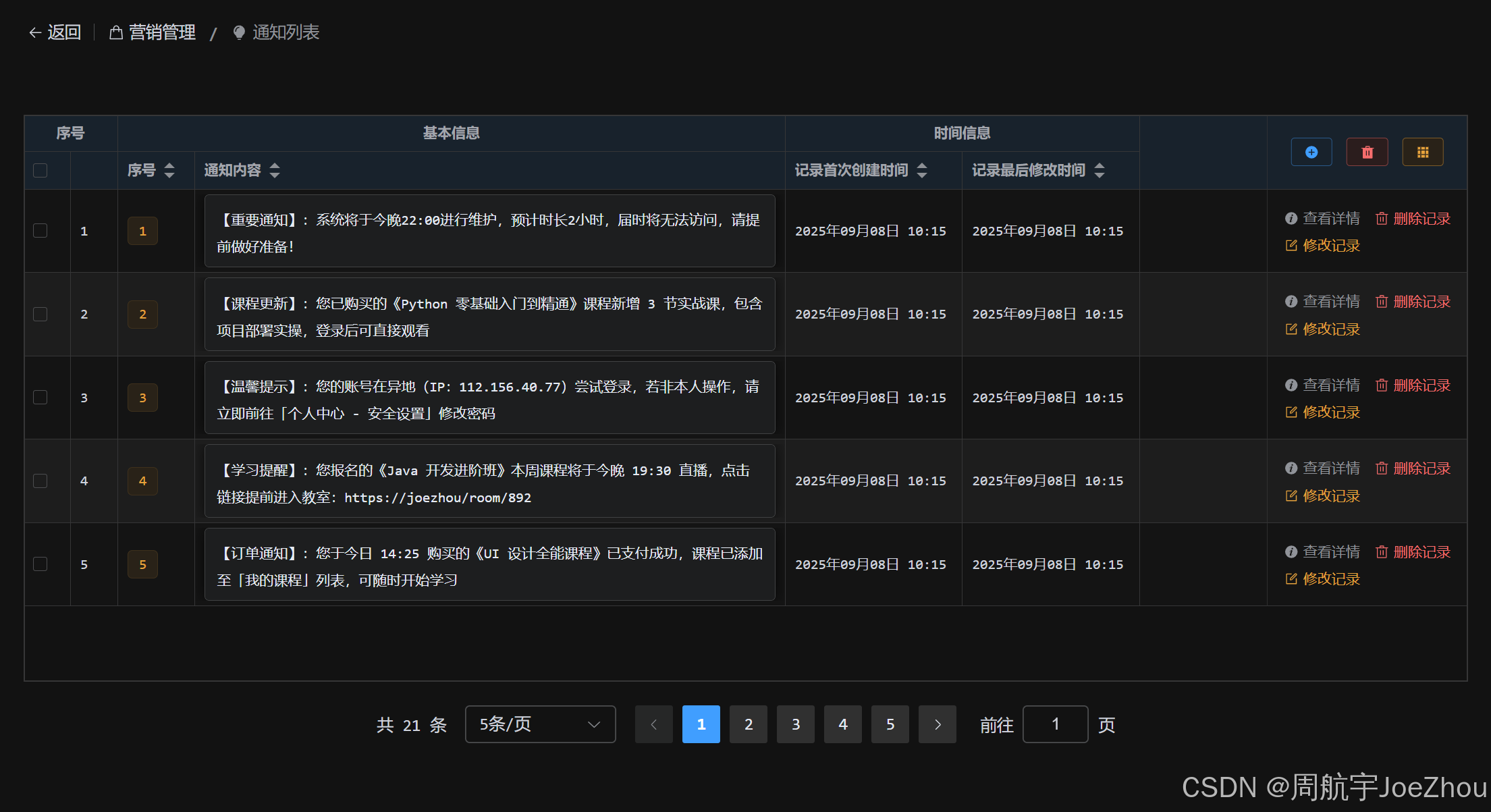Click the 时间信息 group column header

963,133
